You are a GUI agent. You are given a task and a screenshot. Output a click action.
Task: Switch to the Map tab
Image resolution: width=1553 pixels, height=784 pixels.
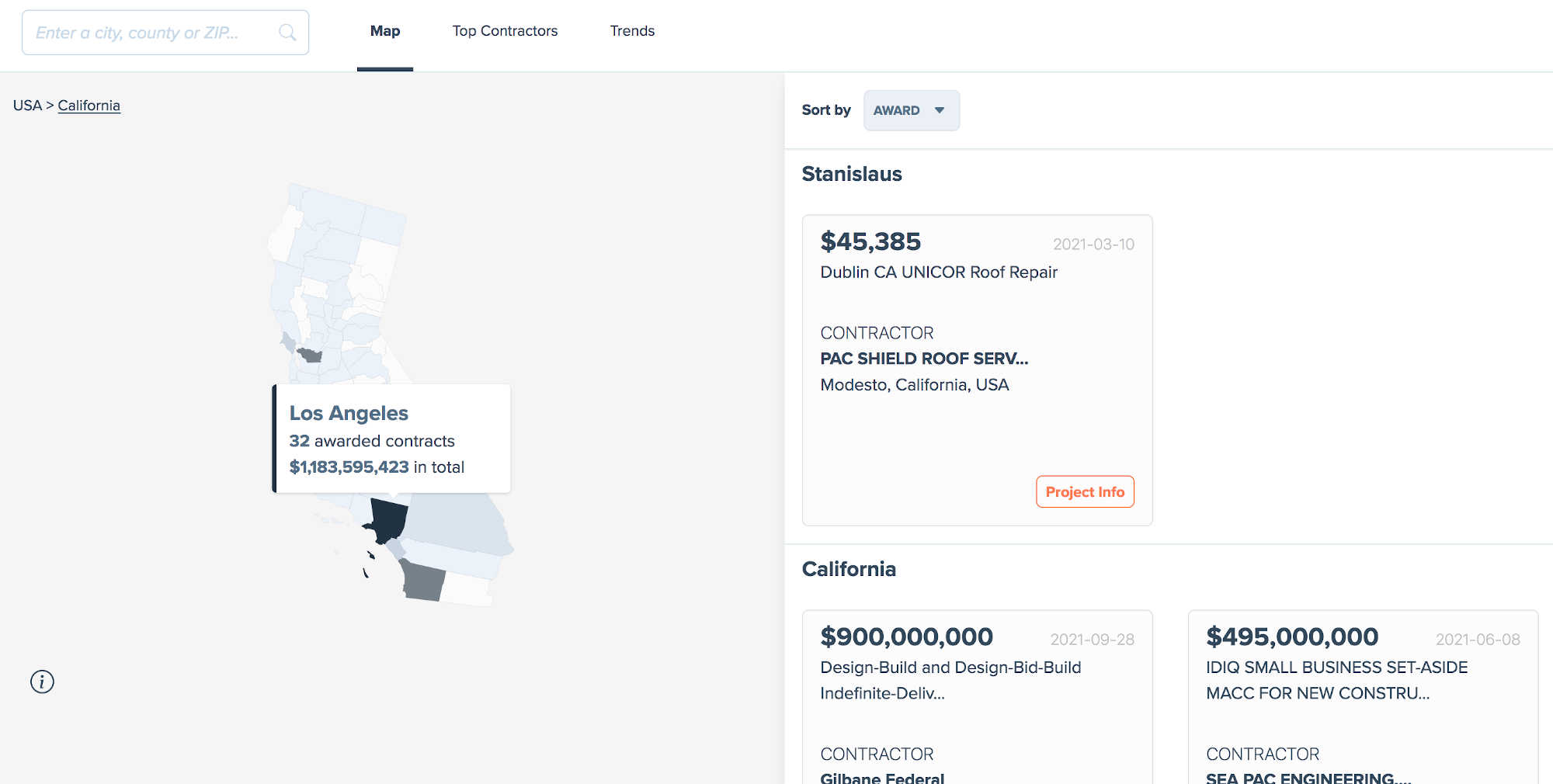(385, 31)
